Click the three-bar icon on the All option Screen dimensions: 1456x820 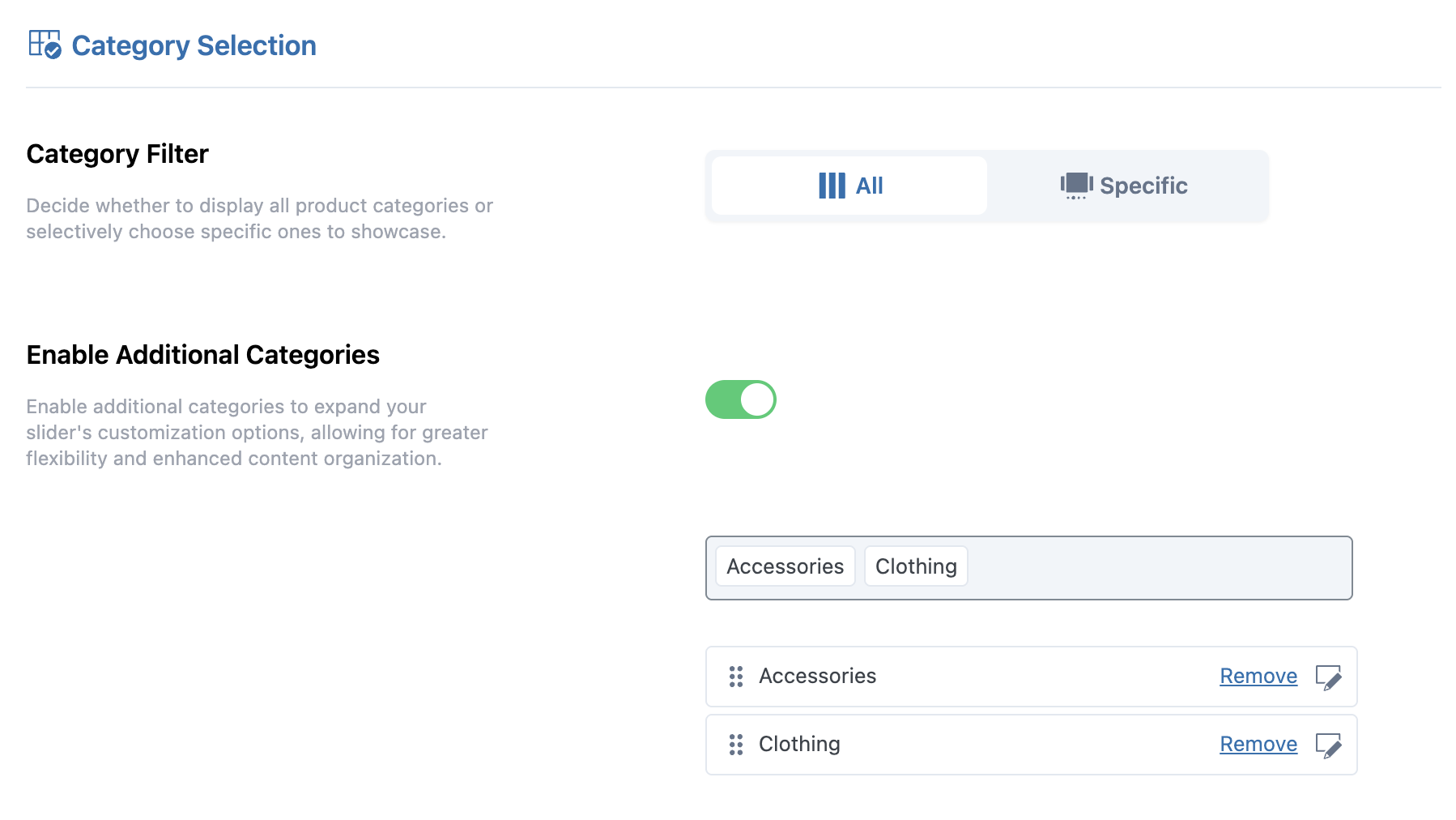(x=832, y=186)
